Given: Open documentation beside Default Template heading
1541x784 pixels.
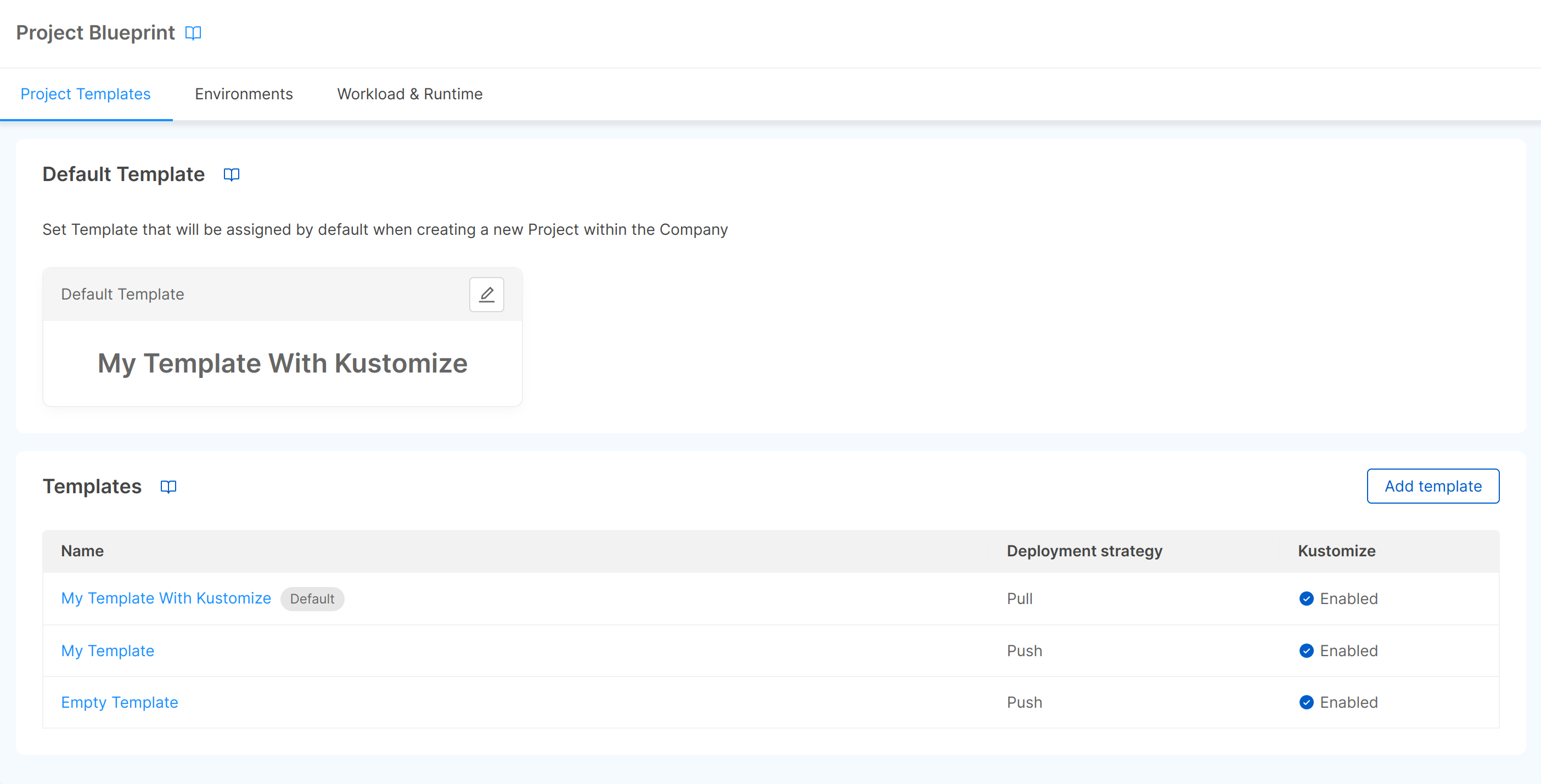Looking at the screenshot, I should [x=231, y=174].
